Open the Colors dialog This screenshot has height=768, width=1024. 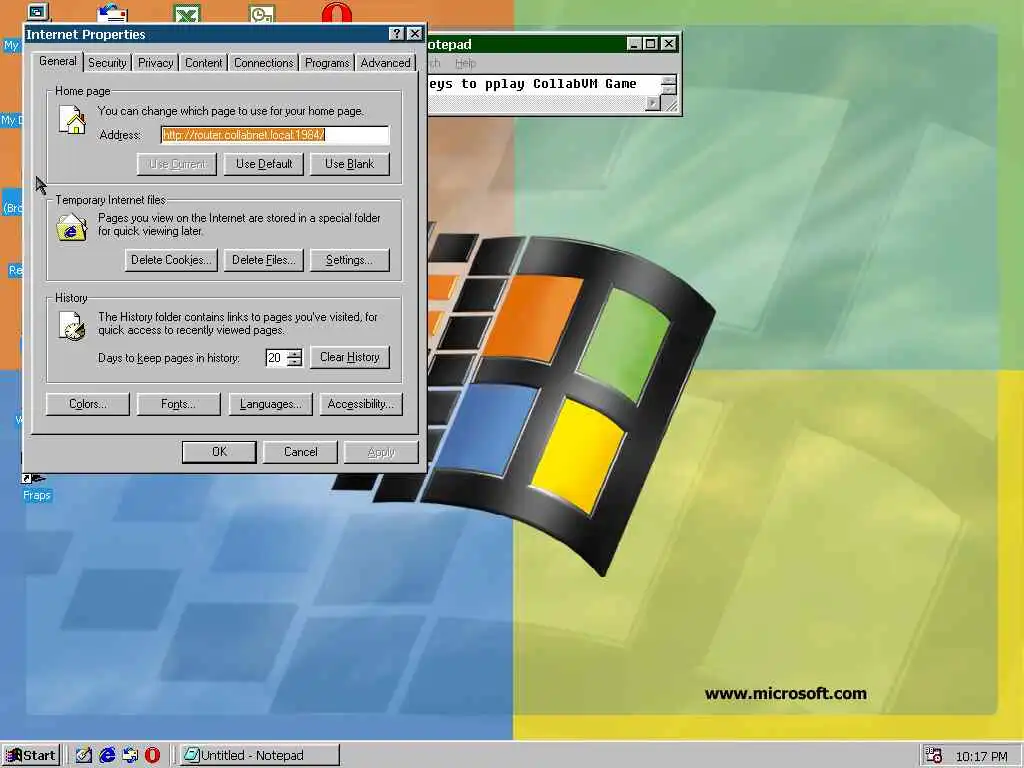pos(88,404)
